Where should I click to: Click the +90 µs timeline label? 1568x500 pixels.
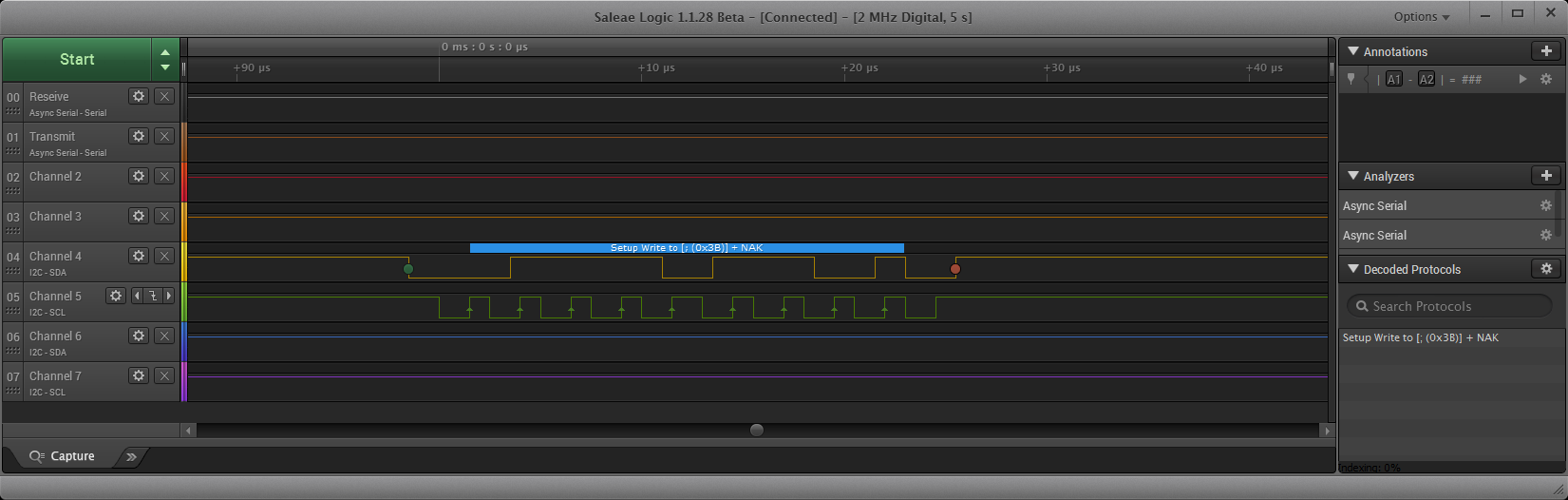click(x=252, y=68)
